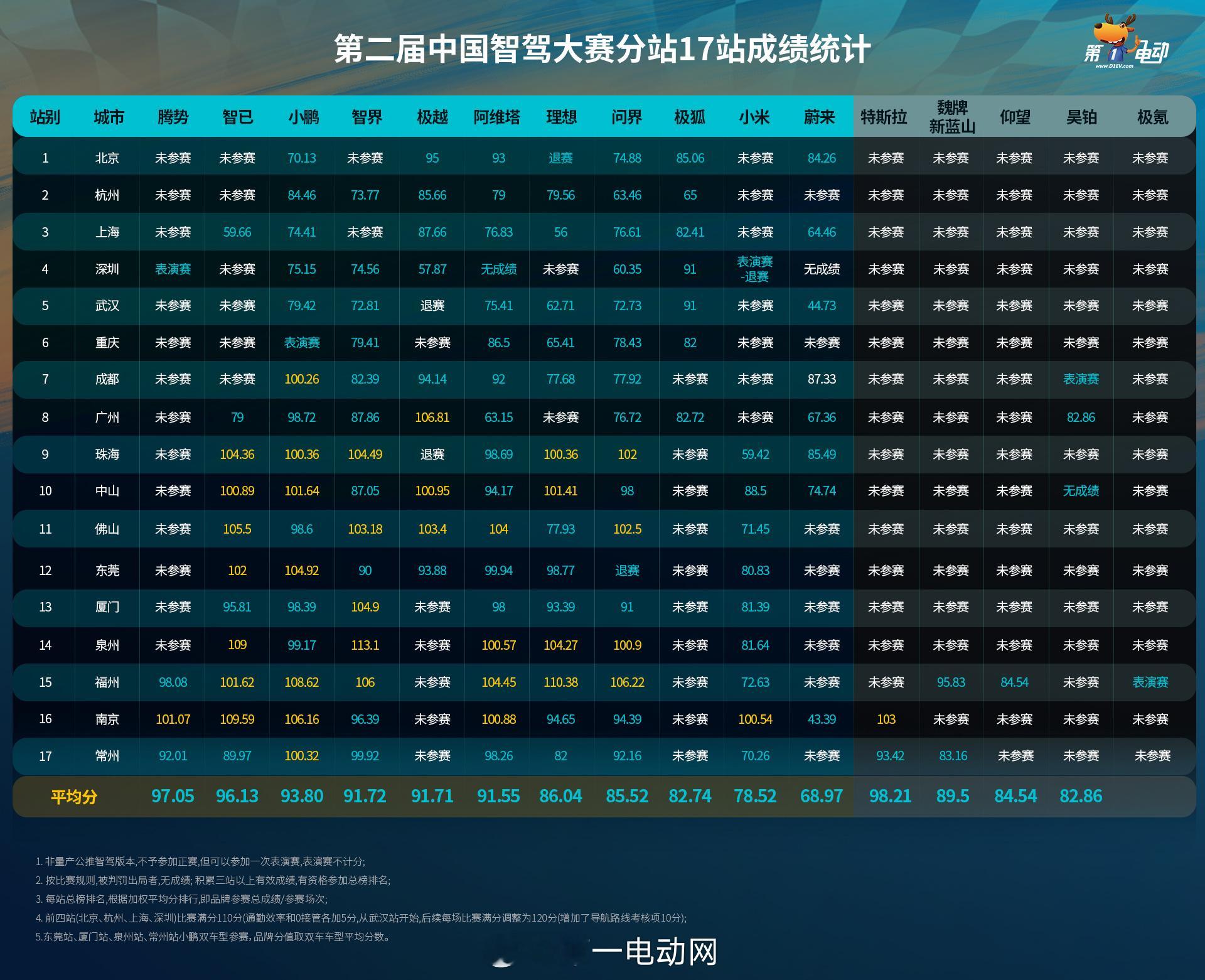Screen dimensions: 1205x980
Task: Click the 智界 泉州 score 113.1
Action: click(x=365, y=645)
